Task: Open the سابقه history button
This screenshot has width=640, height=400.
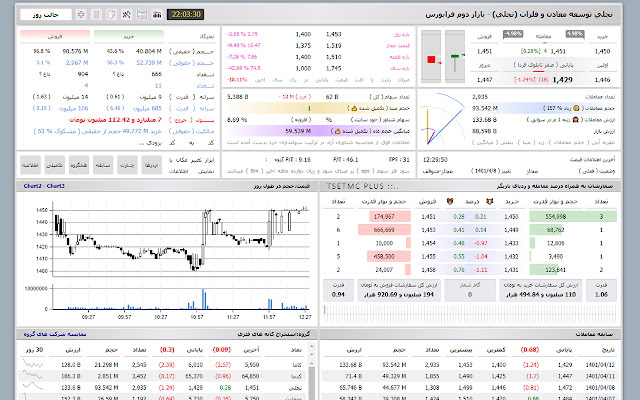Action: coord(103,165)
